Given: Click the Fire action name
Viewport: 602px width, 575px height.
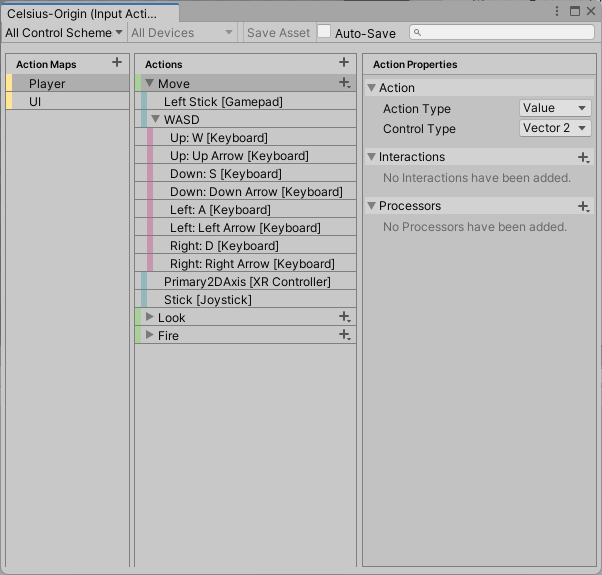Looking at the screenshot, I should tap(168, 336).
